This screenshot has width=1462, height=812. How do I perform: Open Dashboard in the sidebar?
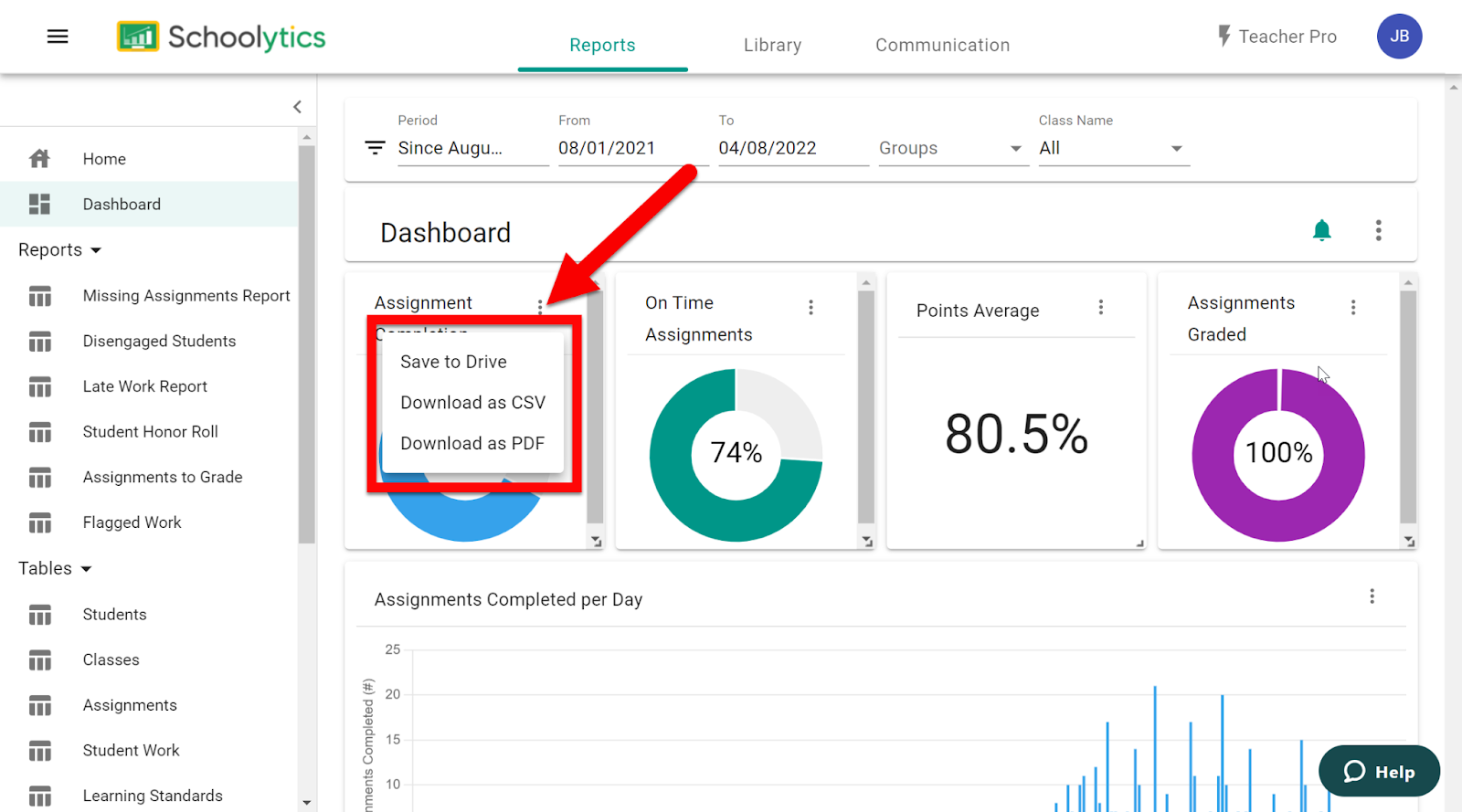point(149,204)
